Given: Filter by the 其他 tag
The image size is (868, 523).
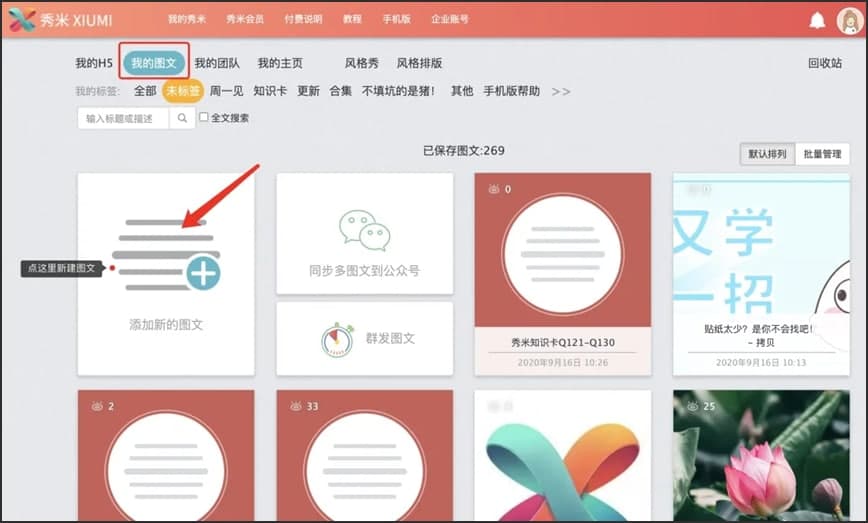Looking at the screenshot, I should point(462,91).
